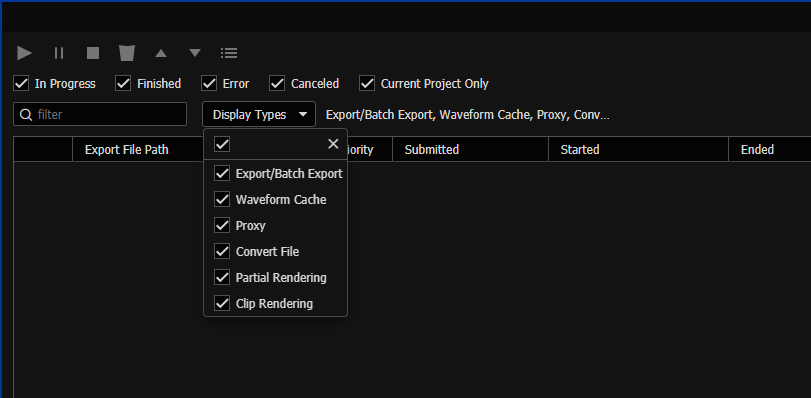Open the list view icon

pos(229,53)
